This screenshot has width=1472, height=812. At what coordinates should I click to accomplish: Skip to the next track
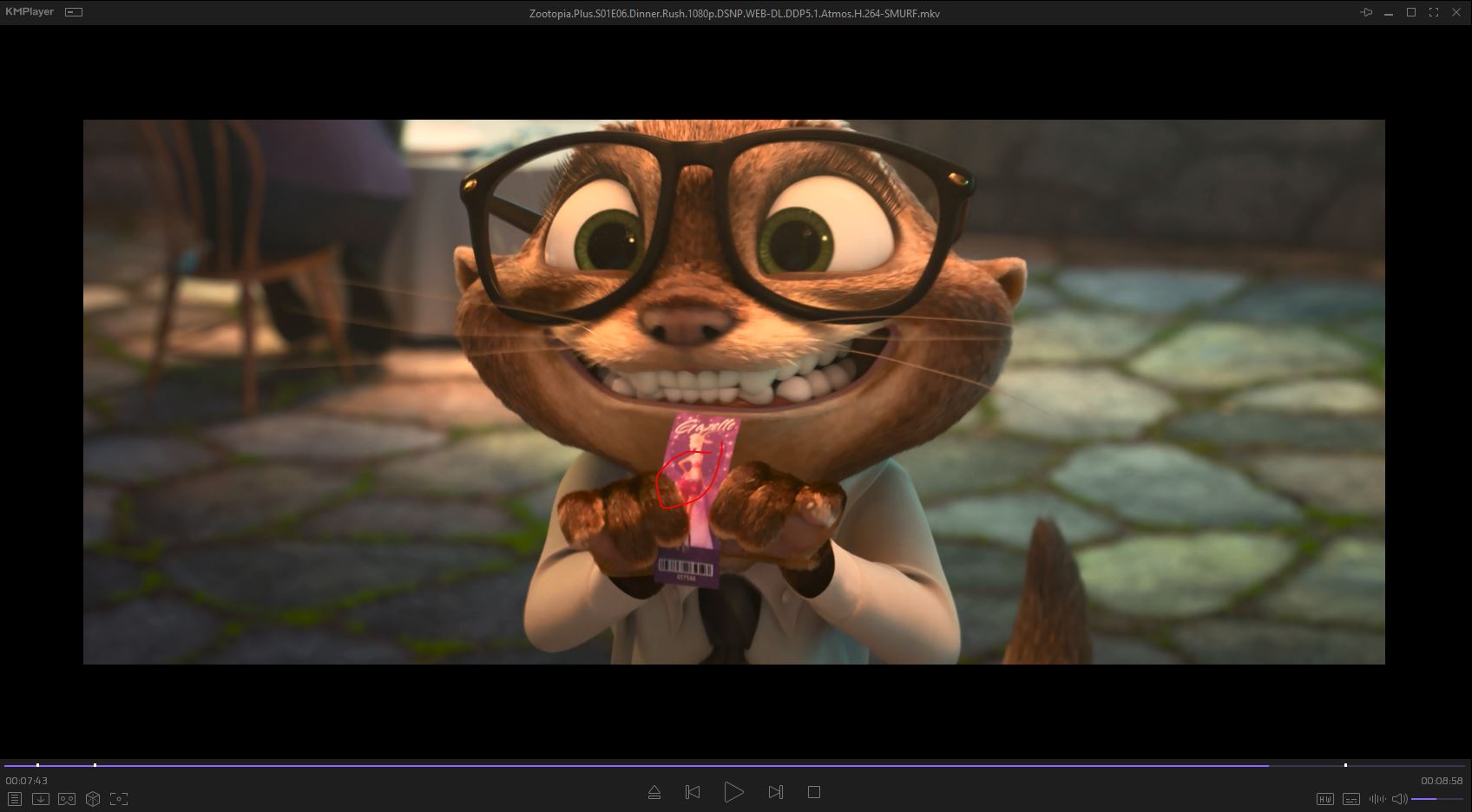776,792
